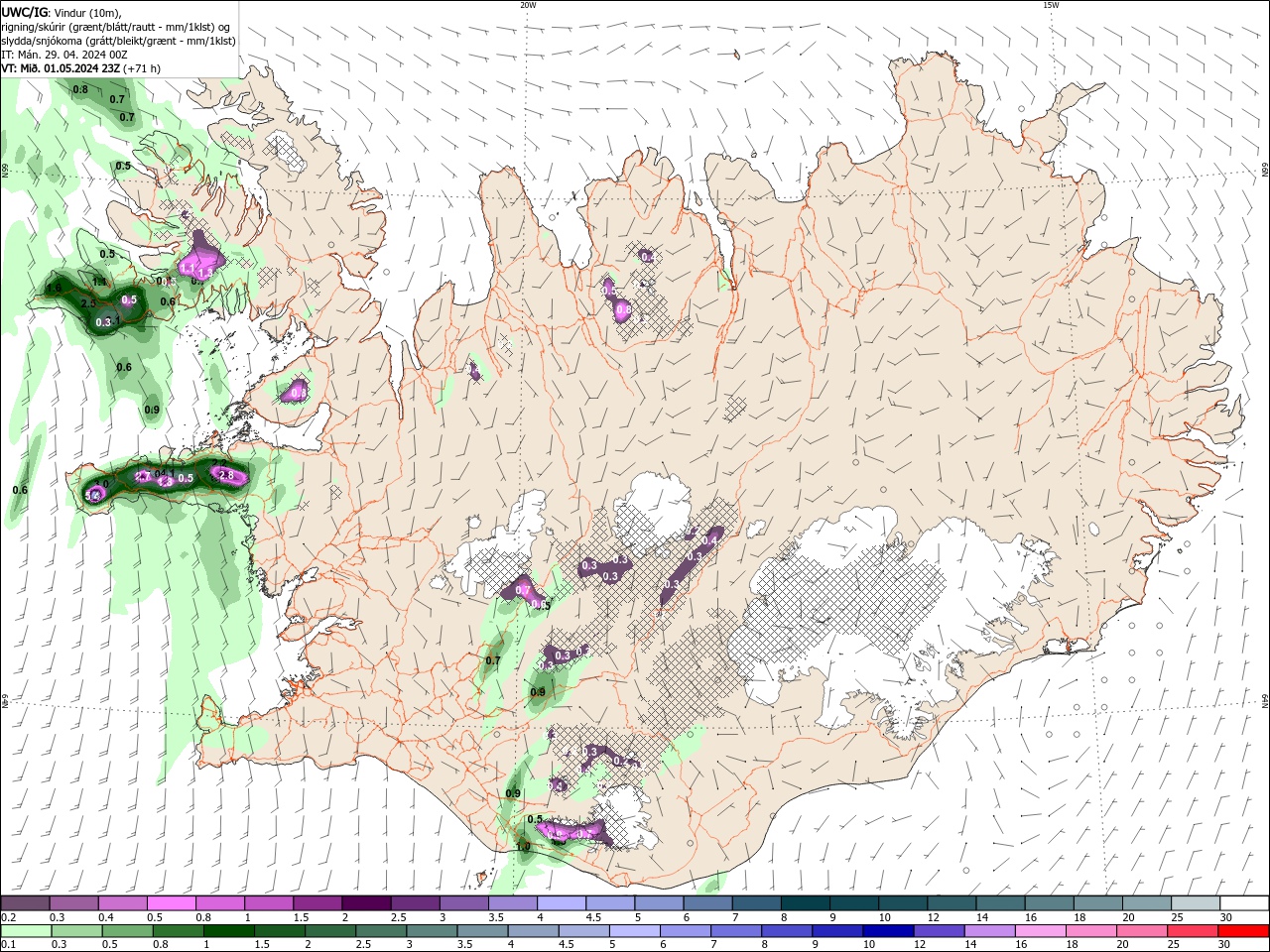Click the '15W' longitude label

(x=1051, y=5)
